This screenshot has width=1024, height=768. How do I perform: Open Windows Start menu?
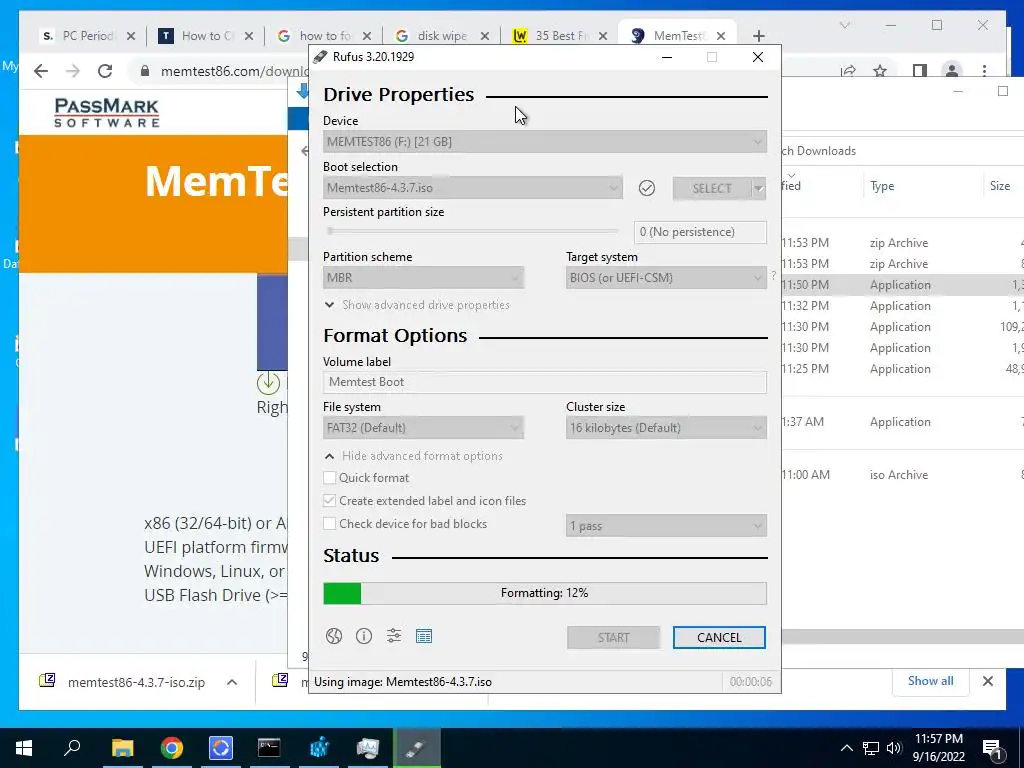coord(24,748)
